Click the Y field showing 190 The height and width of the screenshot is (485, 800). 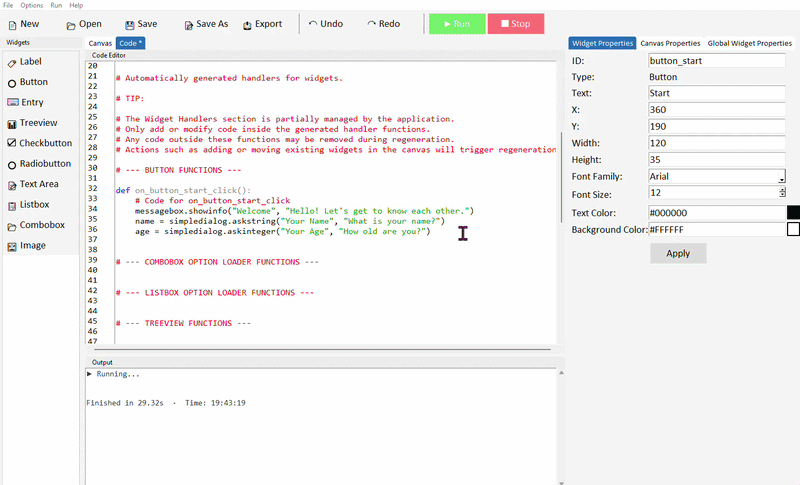coord(716,126)
